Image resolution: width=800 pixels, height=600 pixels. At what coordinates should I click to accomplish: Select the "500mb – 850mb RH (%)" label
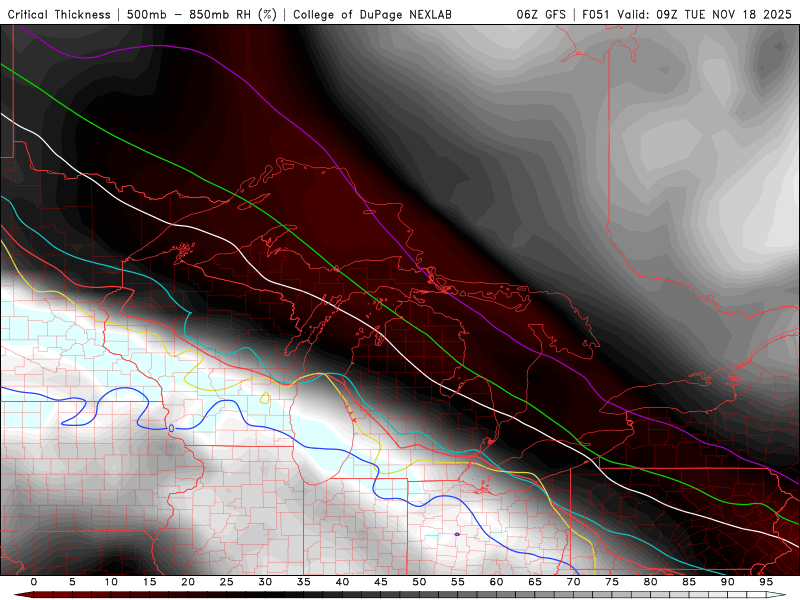coord(202,14)
